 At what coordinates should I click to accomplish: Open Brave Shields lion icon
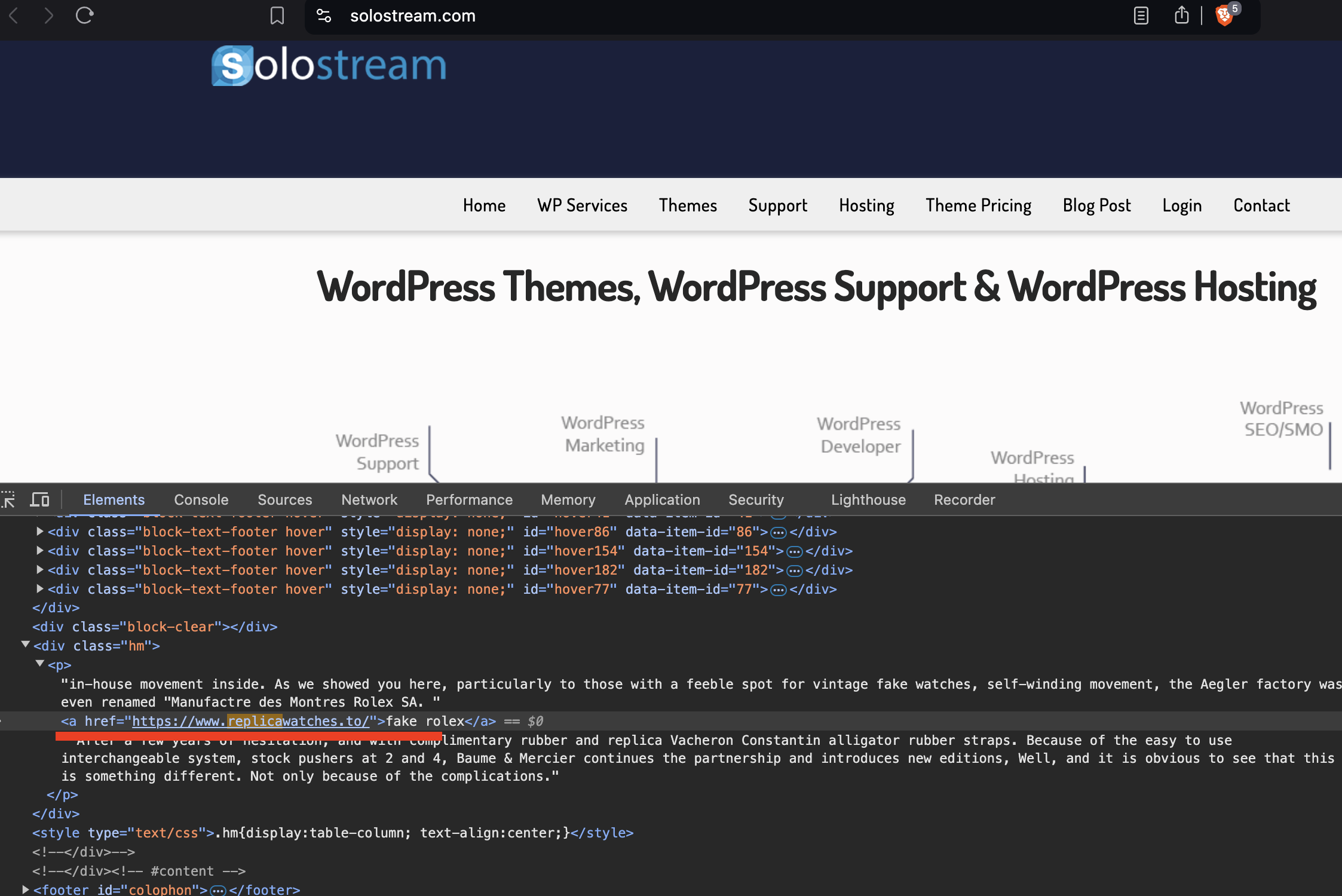(1224, 16)
